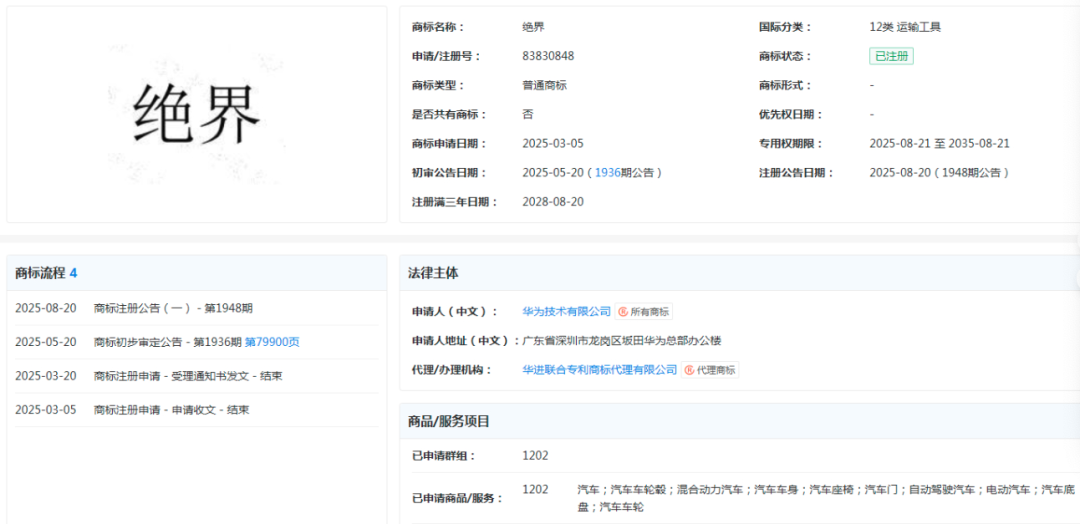Click the 2025-03-05 申请收文 timeline entry

coord(171,410)
